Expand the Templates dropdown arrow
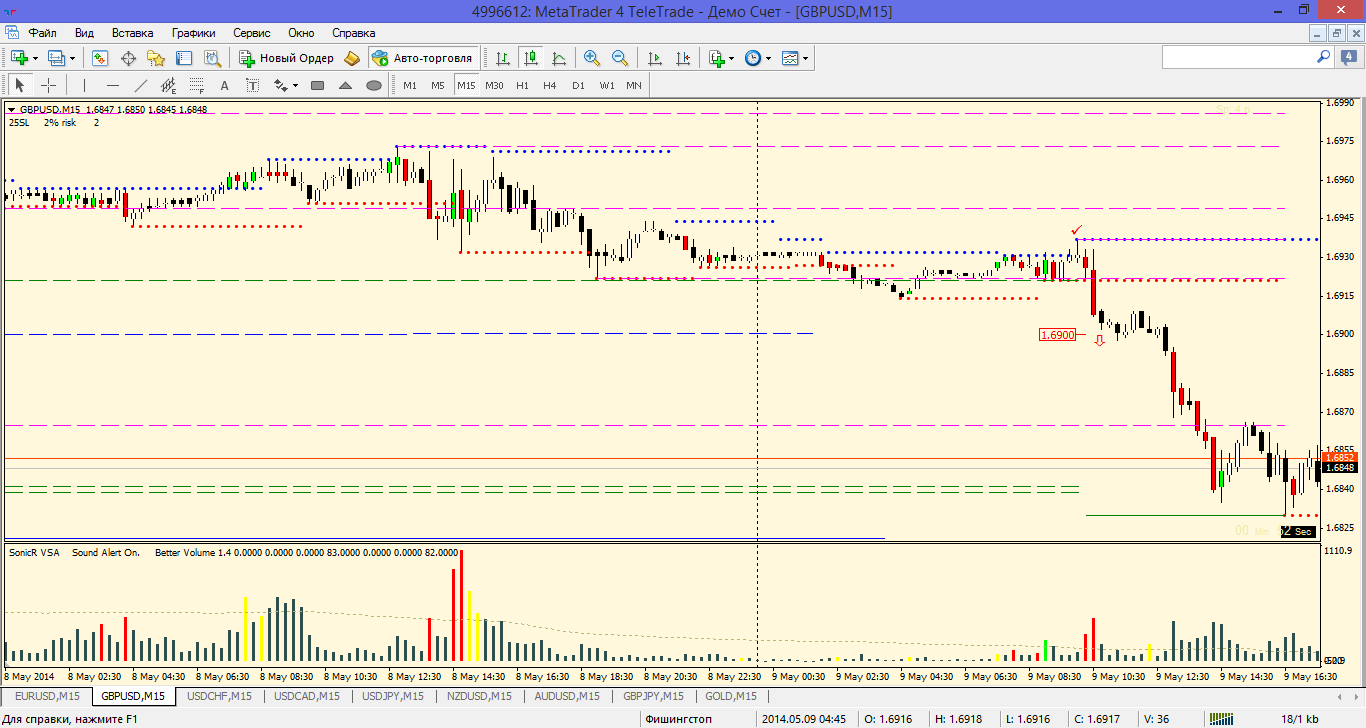1366x728 pixels. (x=806, y=58)
